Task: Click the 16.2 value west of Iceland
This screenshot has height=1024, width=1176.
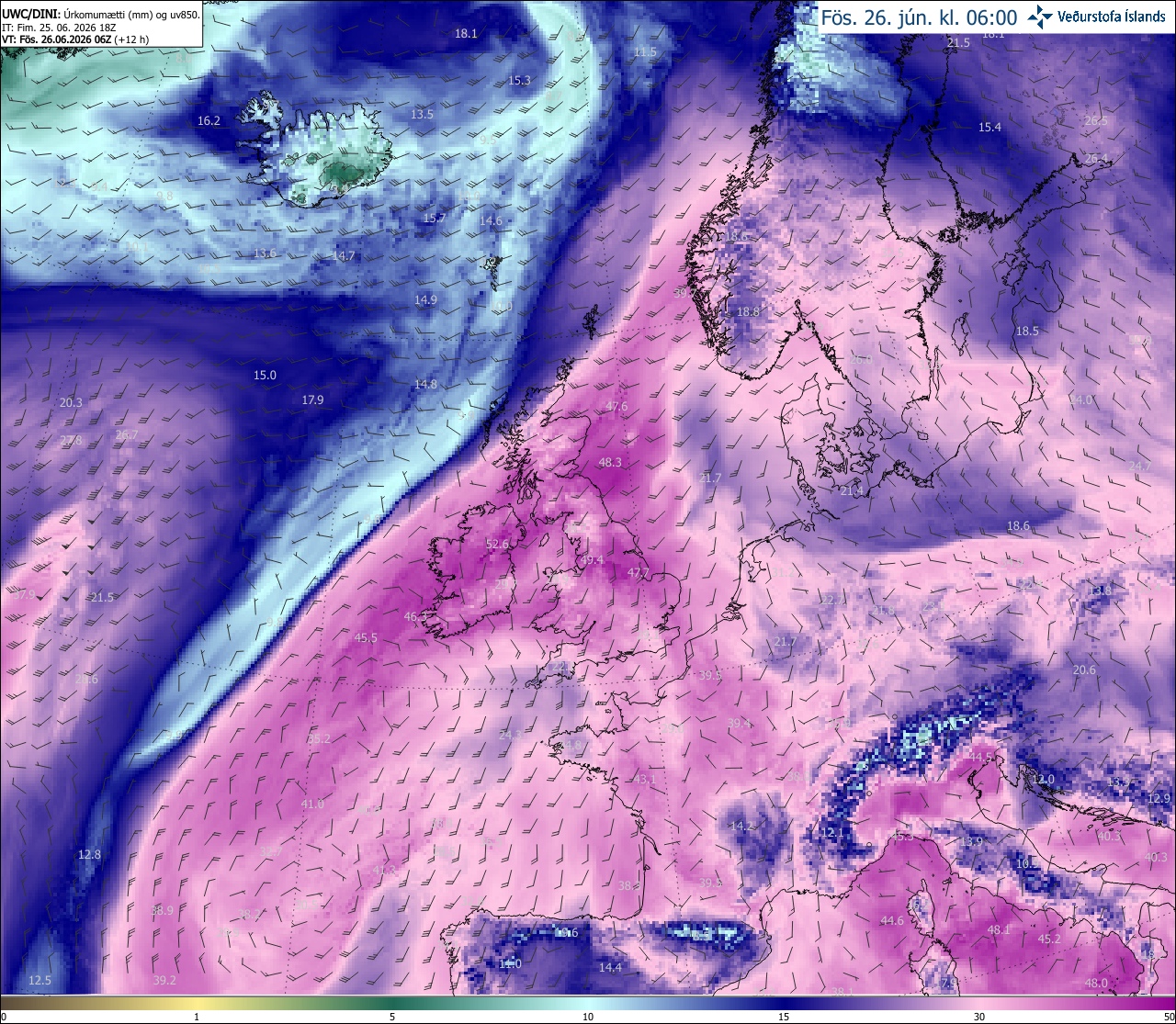Action: coord(209,121)
